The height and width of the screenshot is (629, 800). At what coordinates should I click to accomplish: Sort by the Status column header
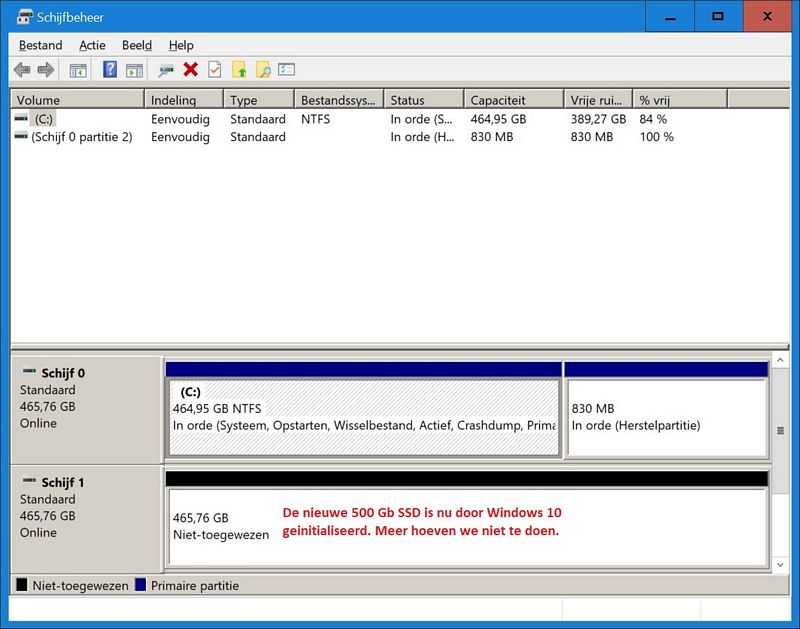click(424, 99)
